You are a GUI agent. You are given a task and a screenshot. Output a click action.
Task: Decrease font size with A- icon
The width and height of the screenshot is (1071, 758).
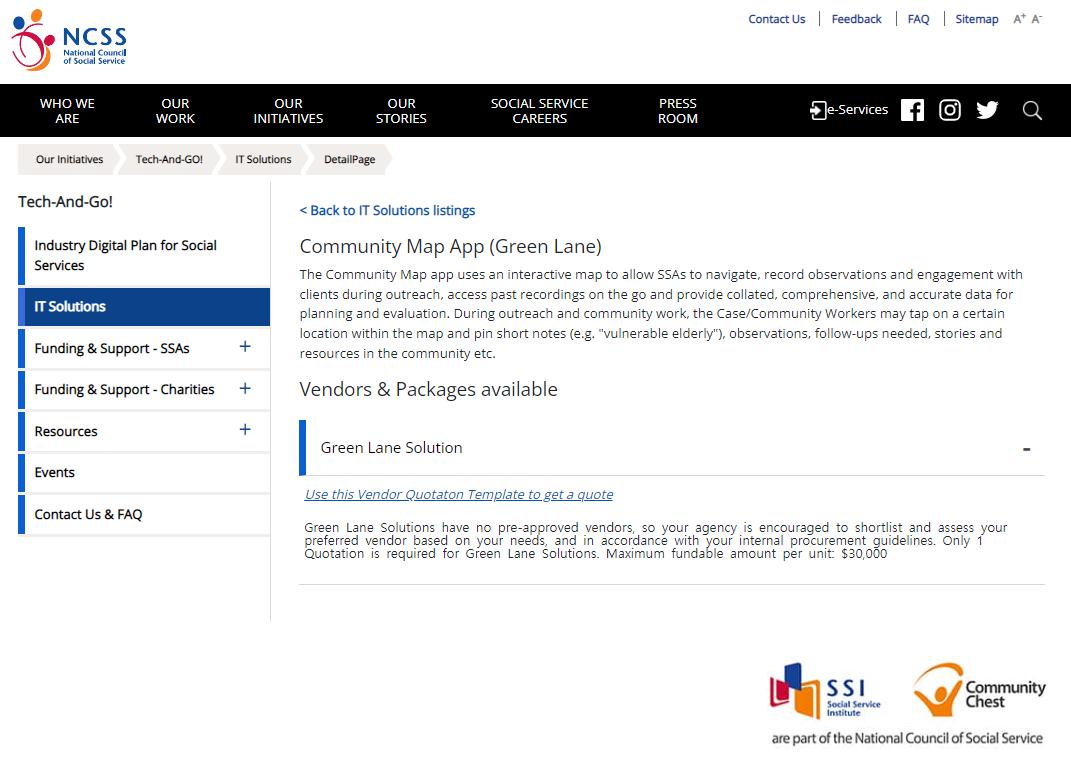[1036, 19]
